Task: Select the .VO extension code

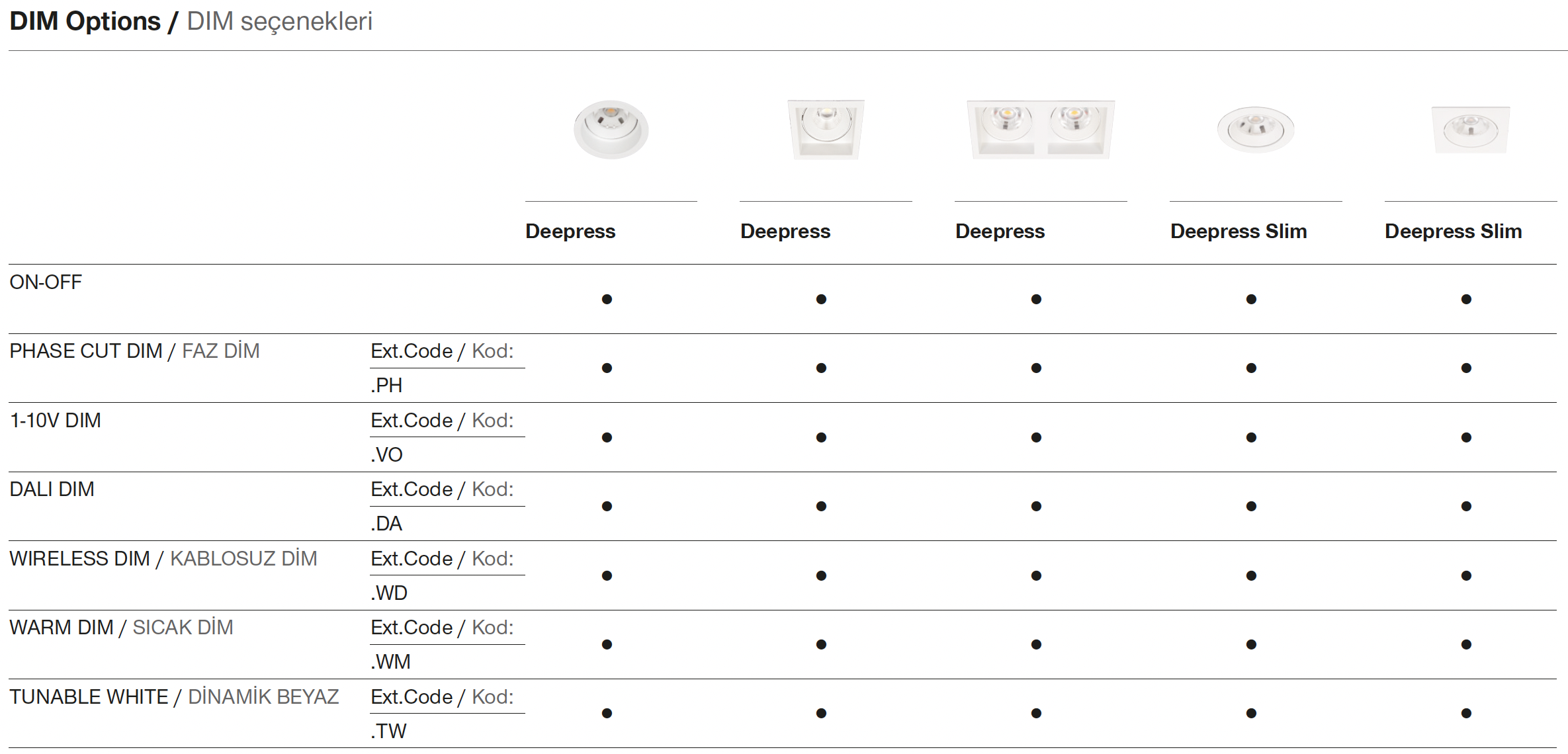Action: pyautogui.click(x=386, y=455)
